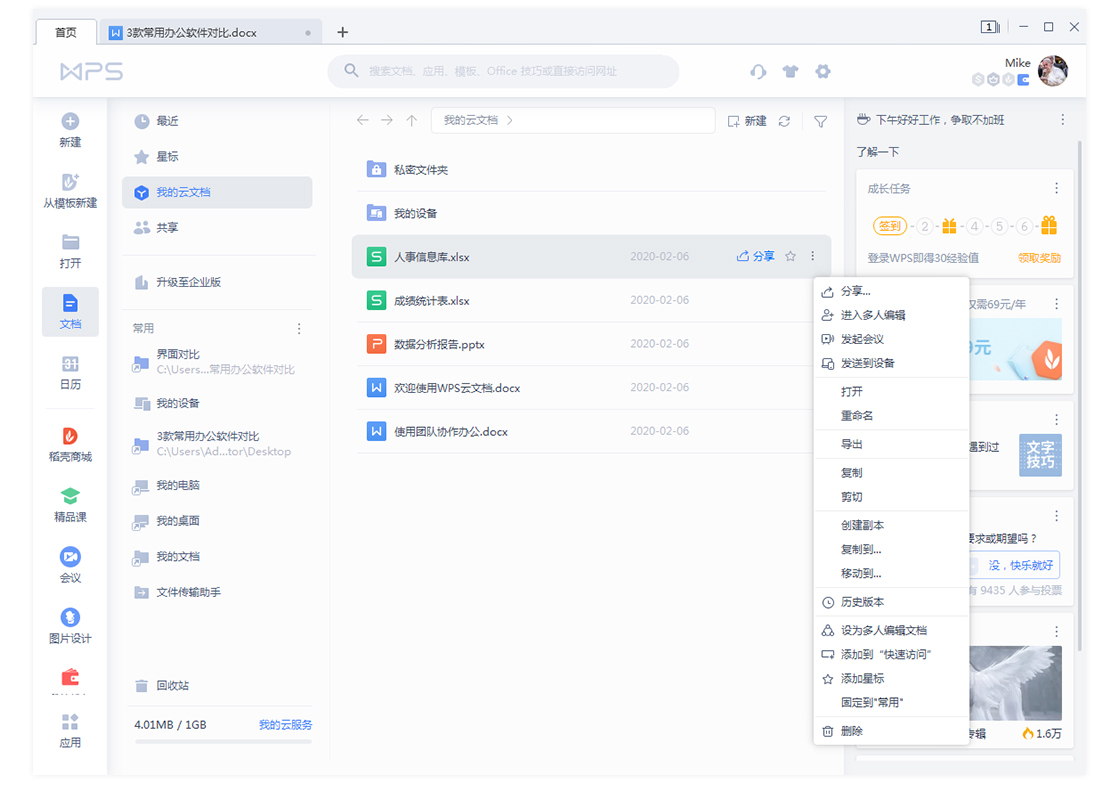Click the 新建 button in file toolbar
Viewport: 1120px width, 790px height.
pos(746,121)
